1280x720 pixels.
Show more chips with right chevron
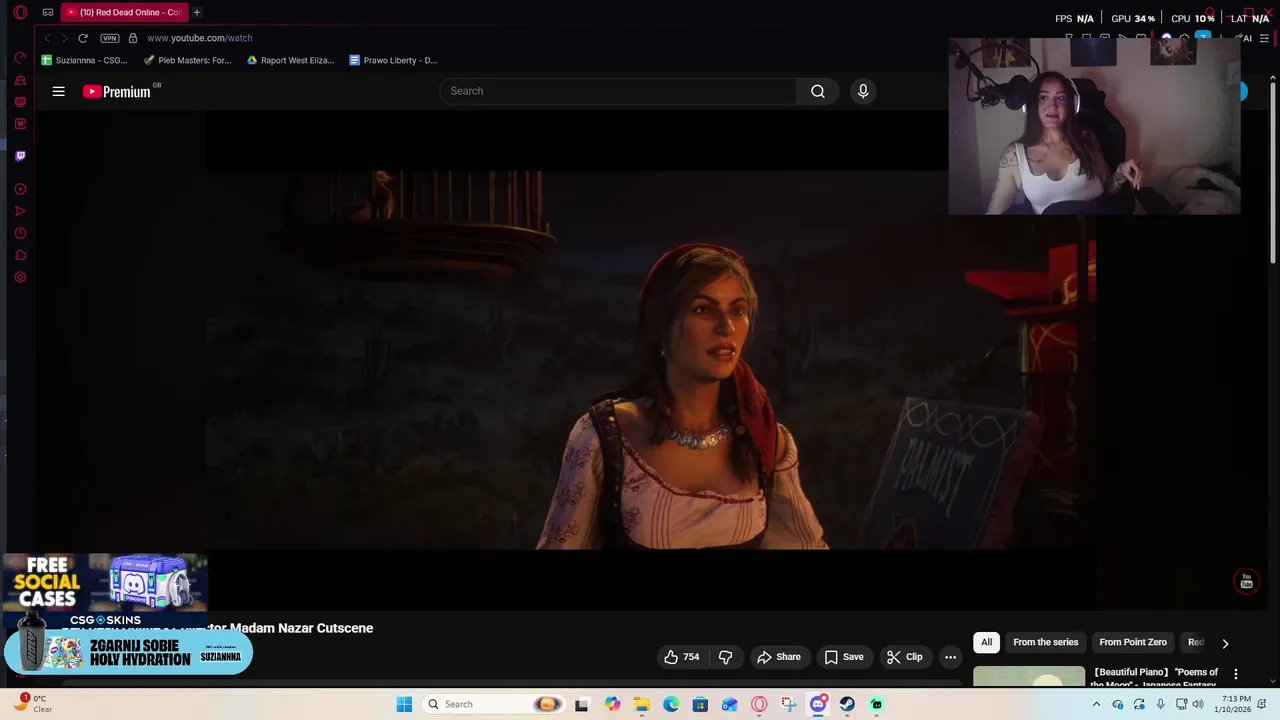coord(1225,643)
